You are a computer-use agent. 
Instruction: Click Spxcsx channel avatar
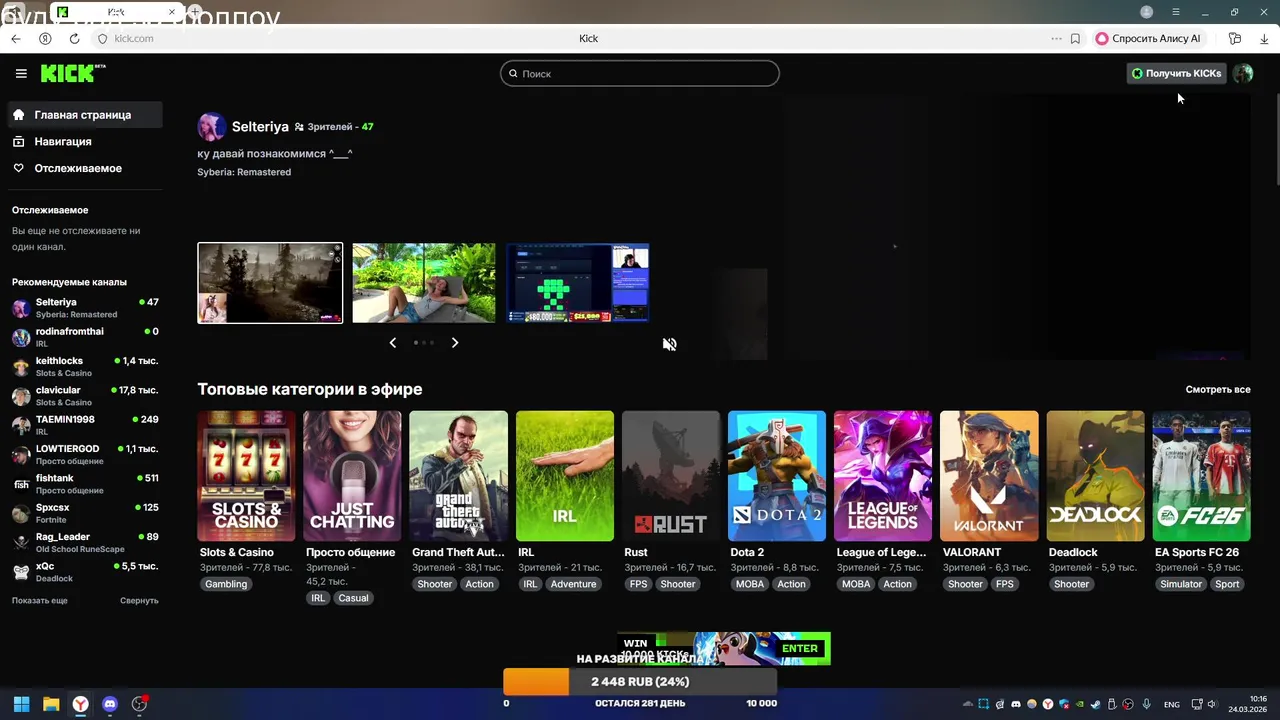pyautogui.click(x=21, y=514)
